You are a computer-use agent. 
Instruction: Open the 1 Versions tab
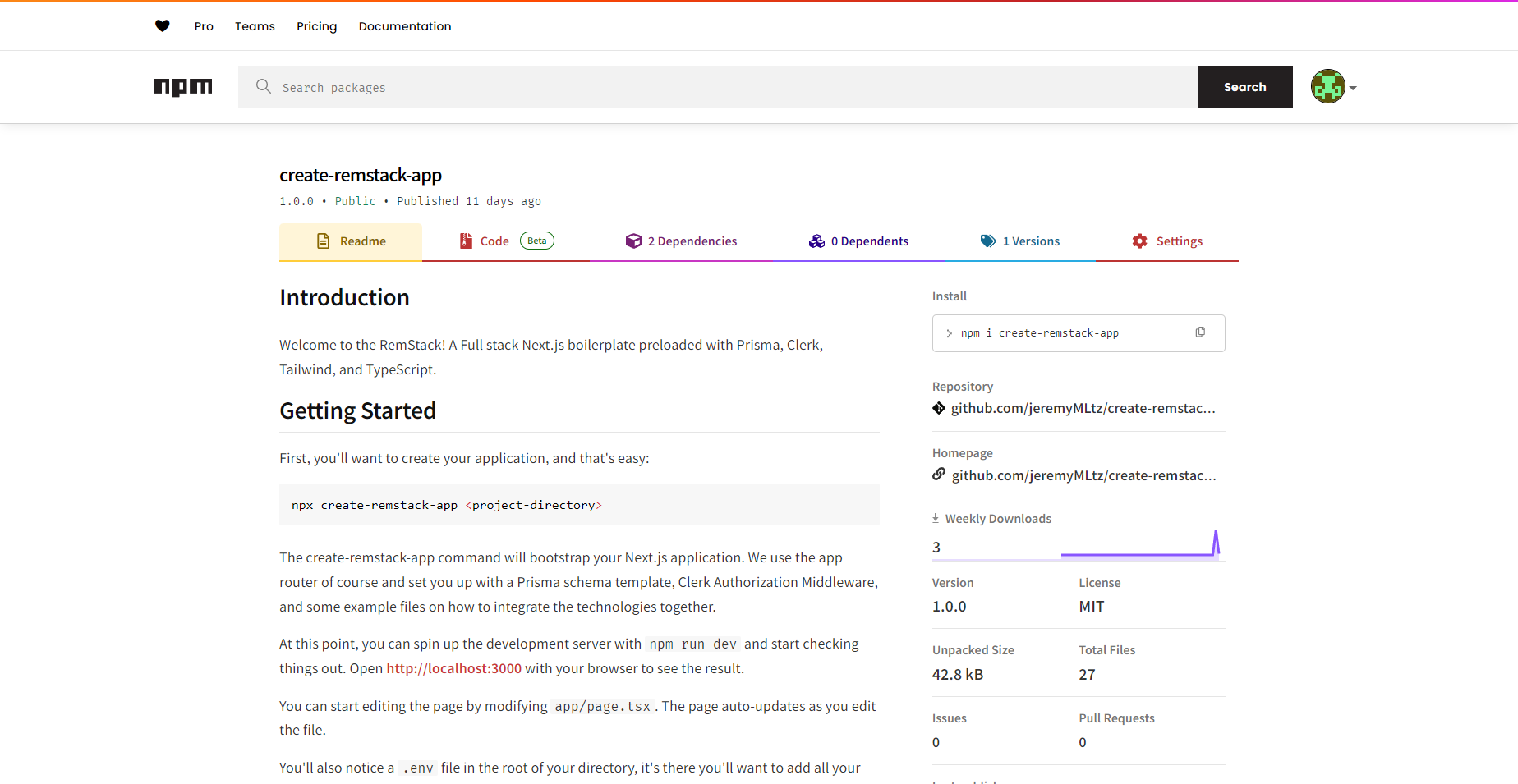click(1019, 241)
